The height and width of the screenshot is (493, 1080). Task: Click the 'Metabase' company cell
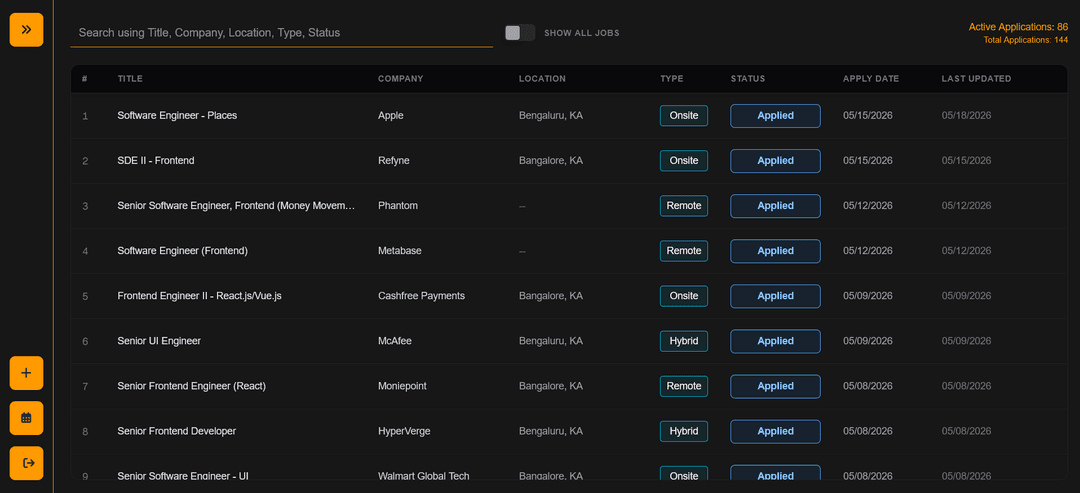coord(399,251)
